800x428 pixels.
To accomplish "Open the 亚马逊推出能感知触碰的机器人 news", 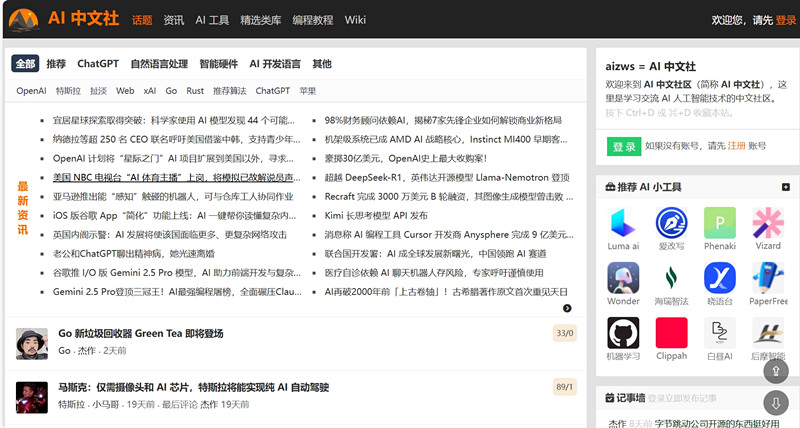I will 173,196.
